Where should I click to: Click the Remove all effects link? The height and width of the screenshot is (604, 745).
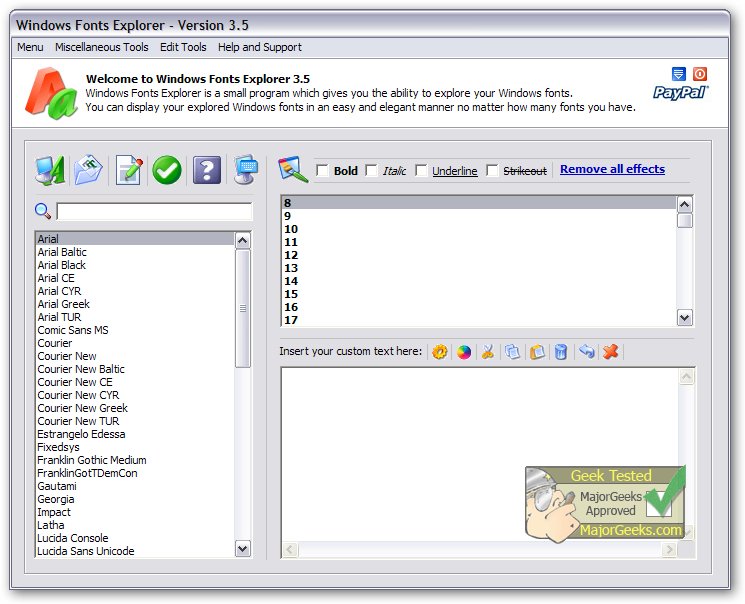[x=612, y=169]
